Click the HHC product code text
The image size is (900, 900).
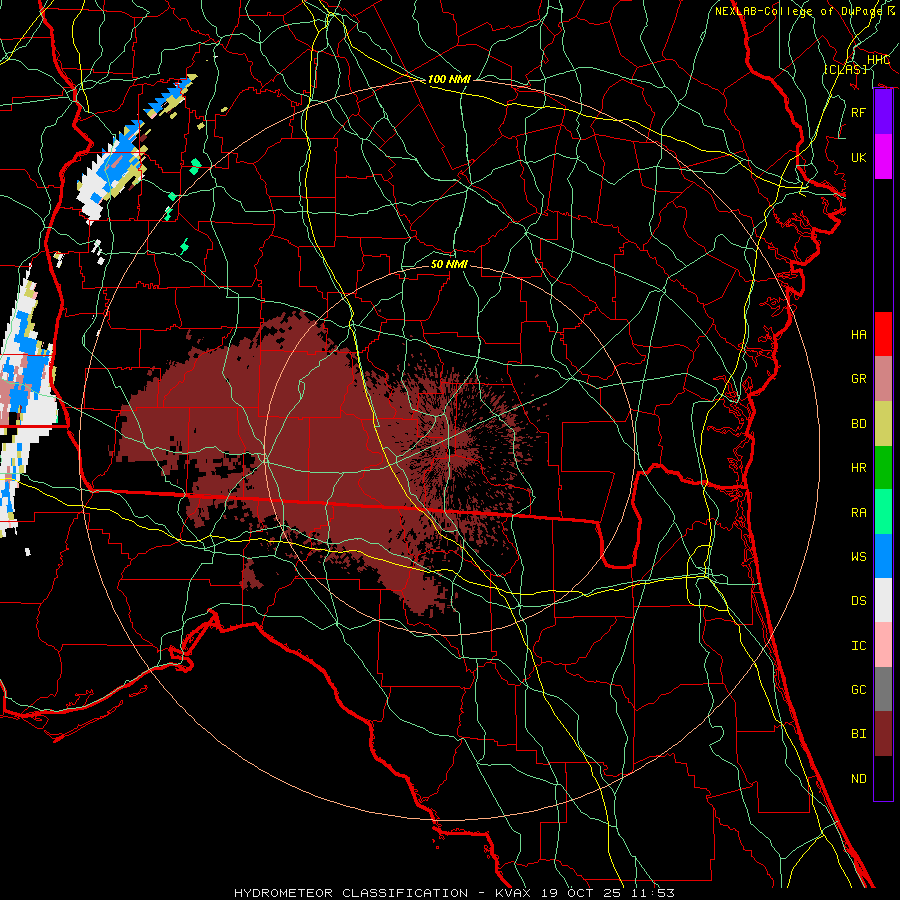[878, 60]
